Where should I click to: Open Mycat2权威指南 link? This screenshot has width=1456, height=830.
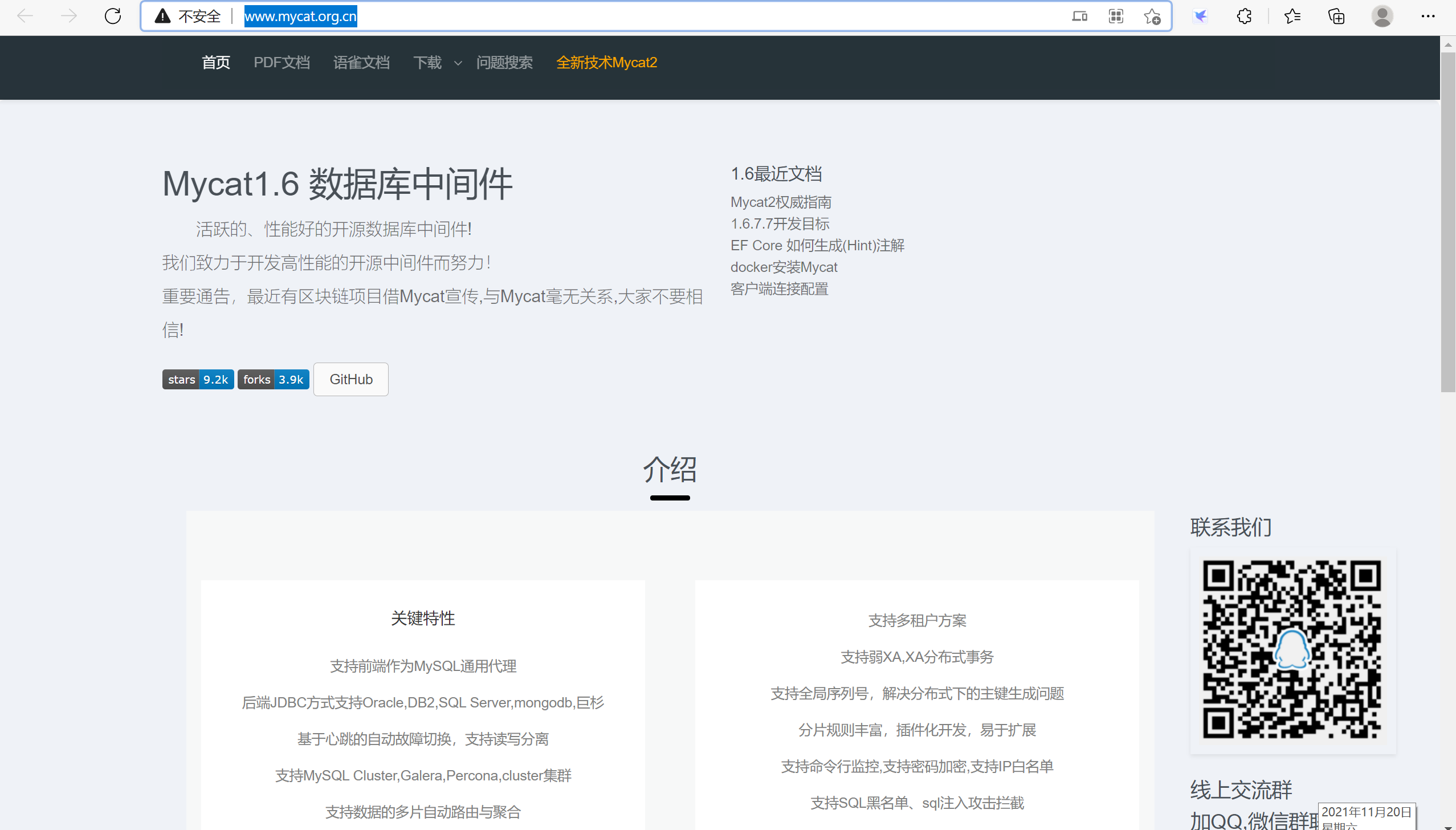tap(781, 202)
